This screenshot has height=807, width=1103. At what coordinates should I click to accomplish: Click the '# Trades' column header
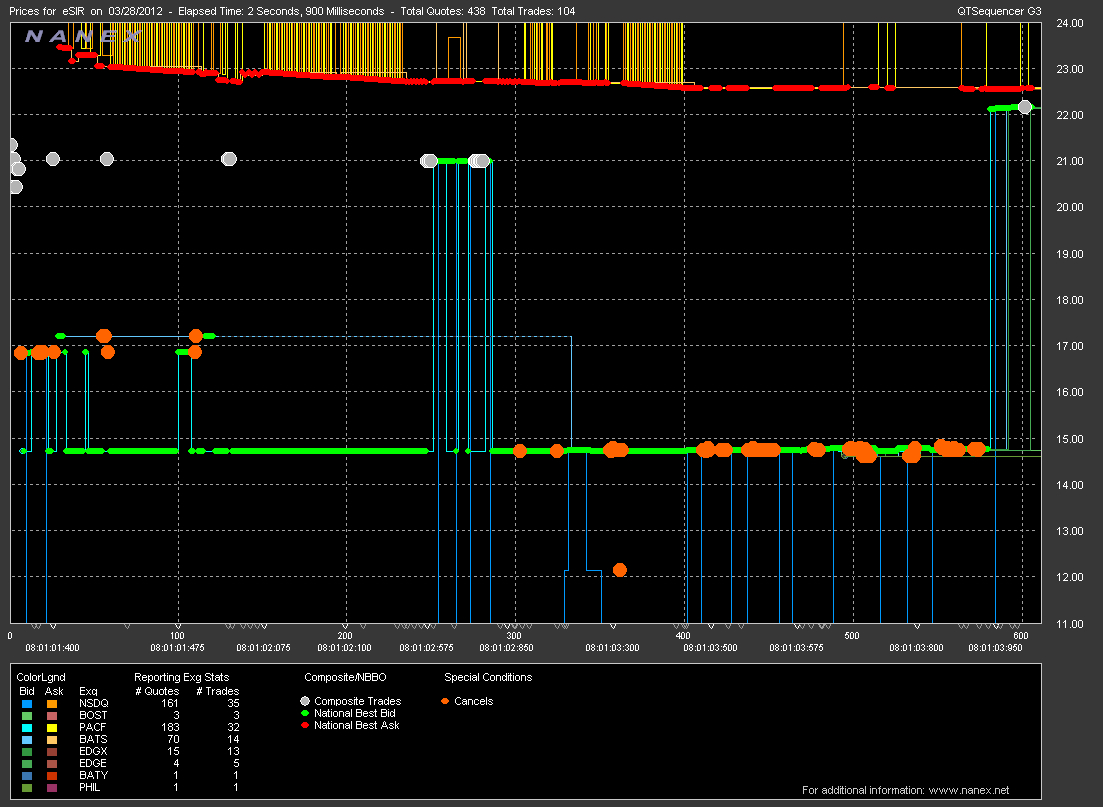point(217,692)
